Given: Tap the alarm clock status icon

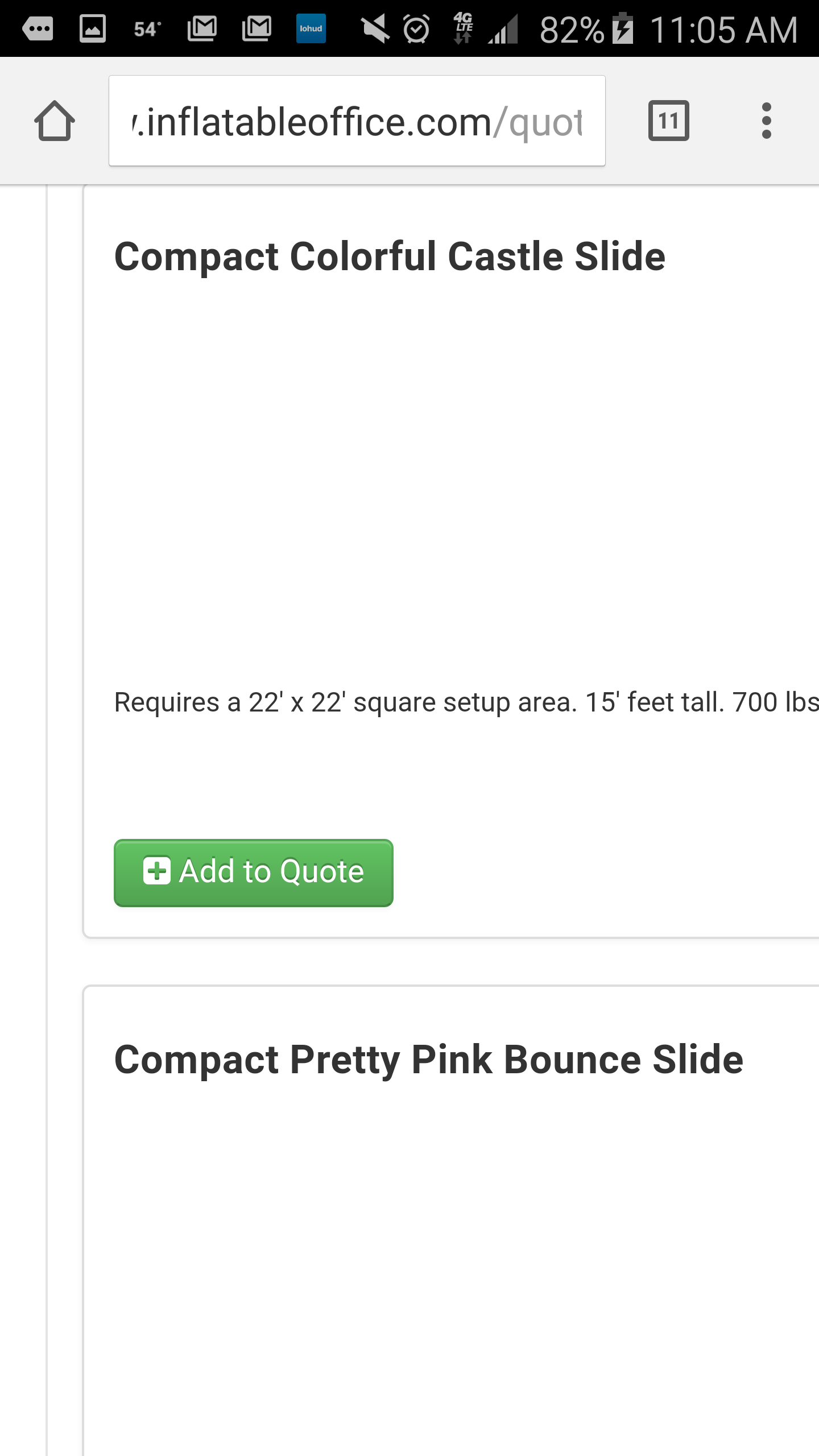Looking at the screenshot, I should coord(416,28).
